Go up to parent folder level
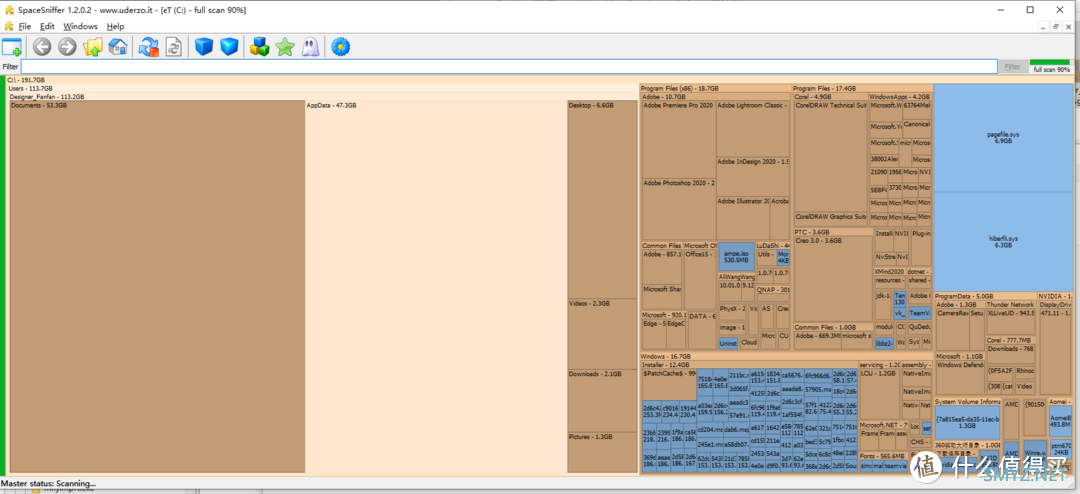Screen dimensions: 1080x494 tap(92, 47)
